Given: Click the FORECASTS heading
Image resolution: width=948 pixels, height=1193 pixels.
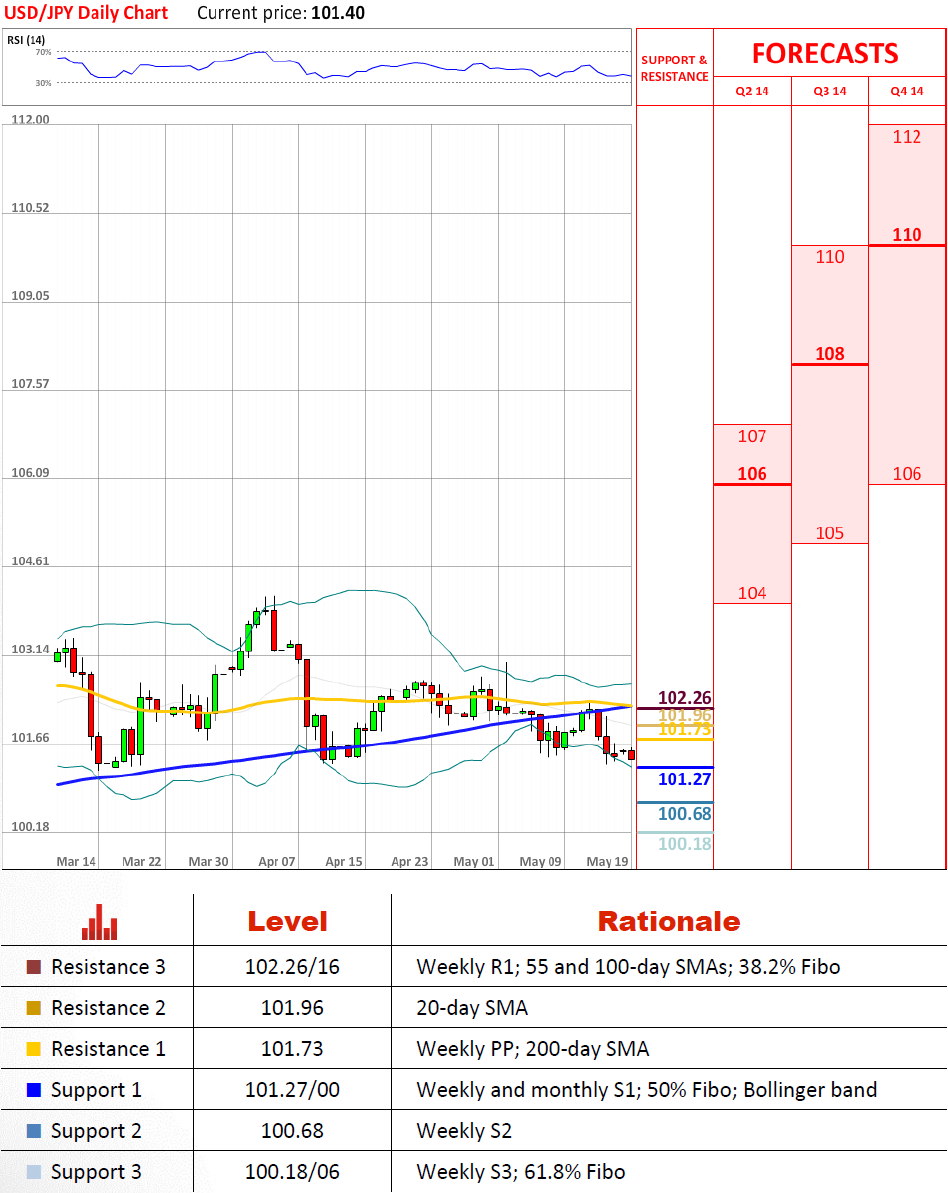Looking at the screenshot, I should (x=825, y=53).
